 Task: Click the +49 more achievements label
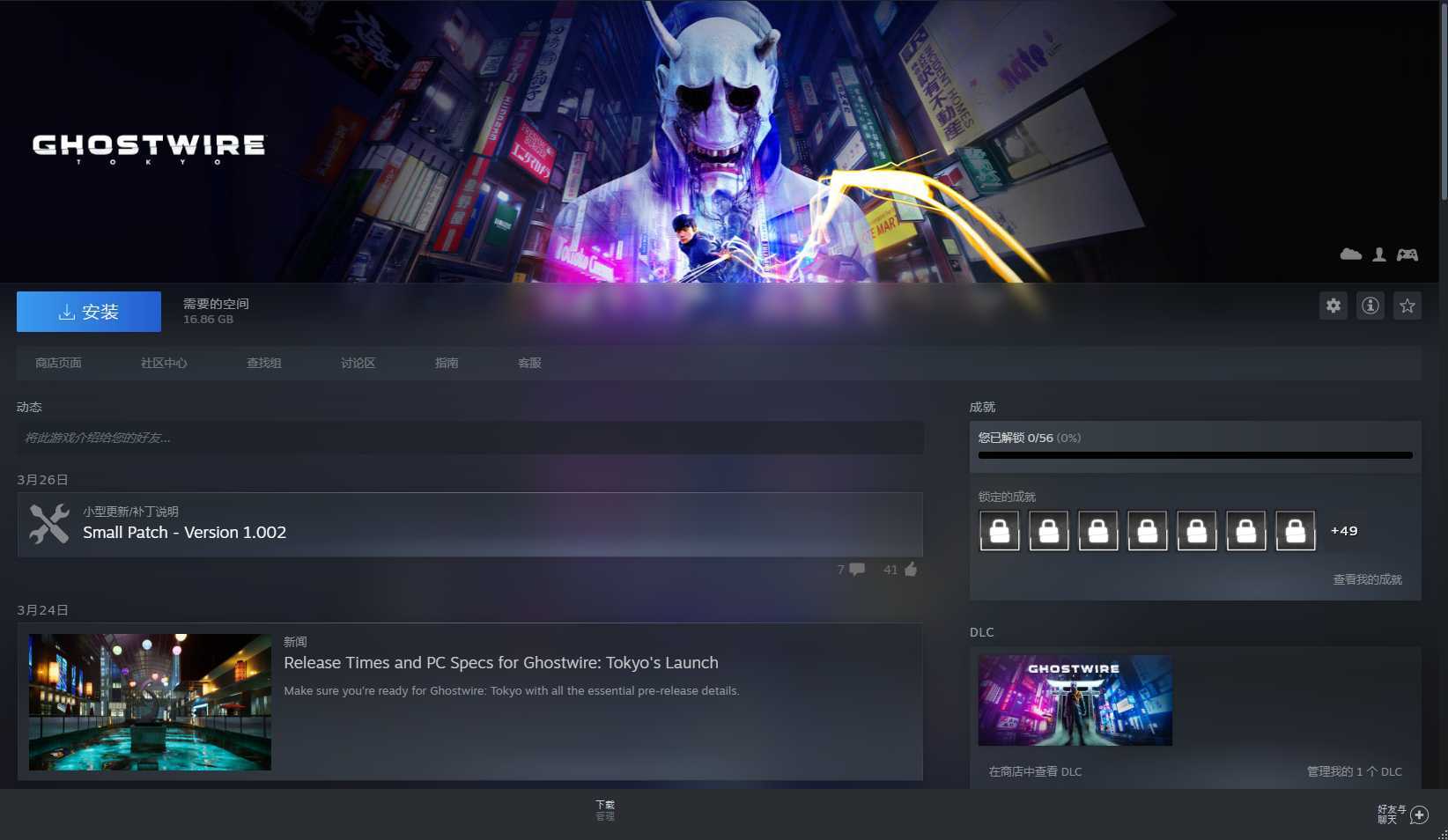(1344, 531)
